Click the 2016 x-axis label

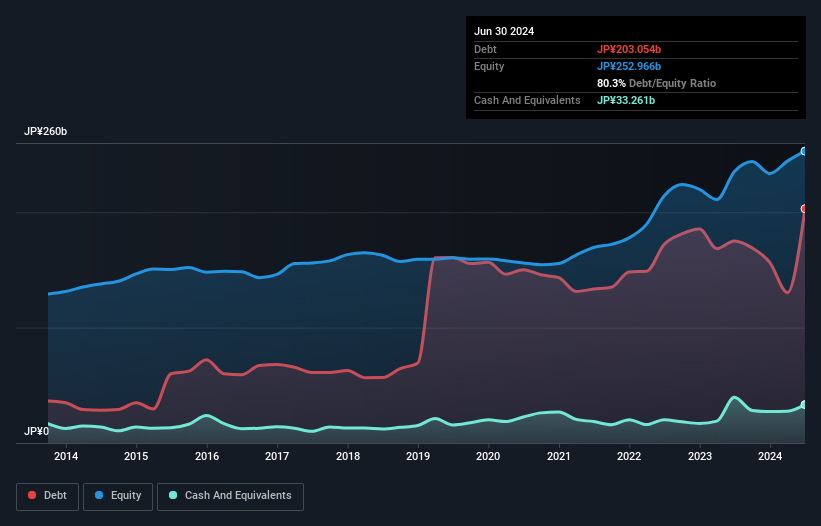(x=207, y=456)
